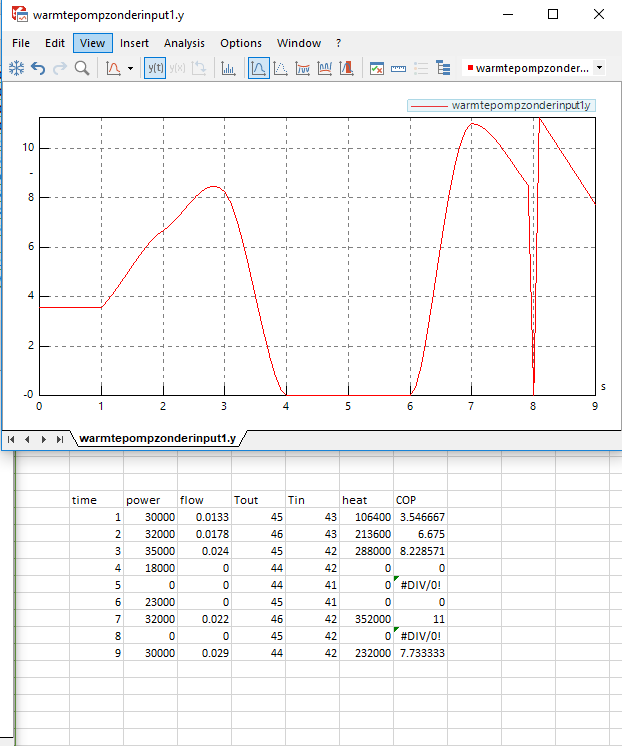Screen dimensions: 622x746
Task: Click the magnifier zoom icon
Action: [82, 68]
